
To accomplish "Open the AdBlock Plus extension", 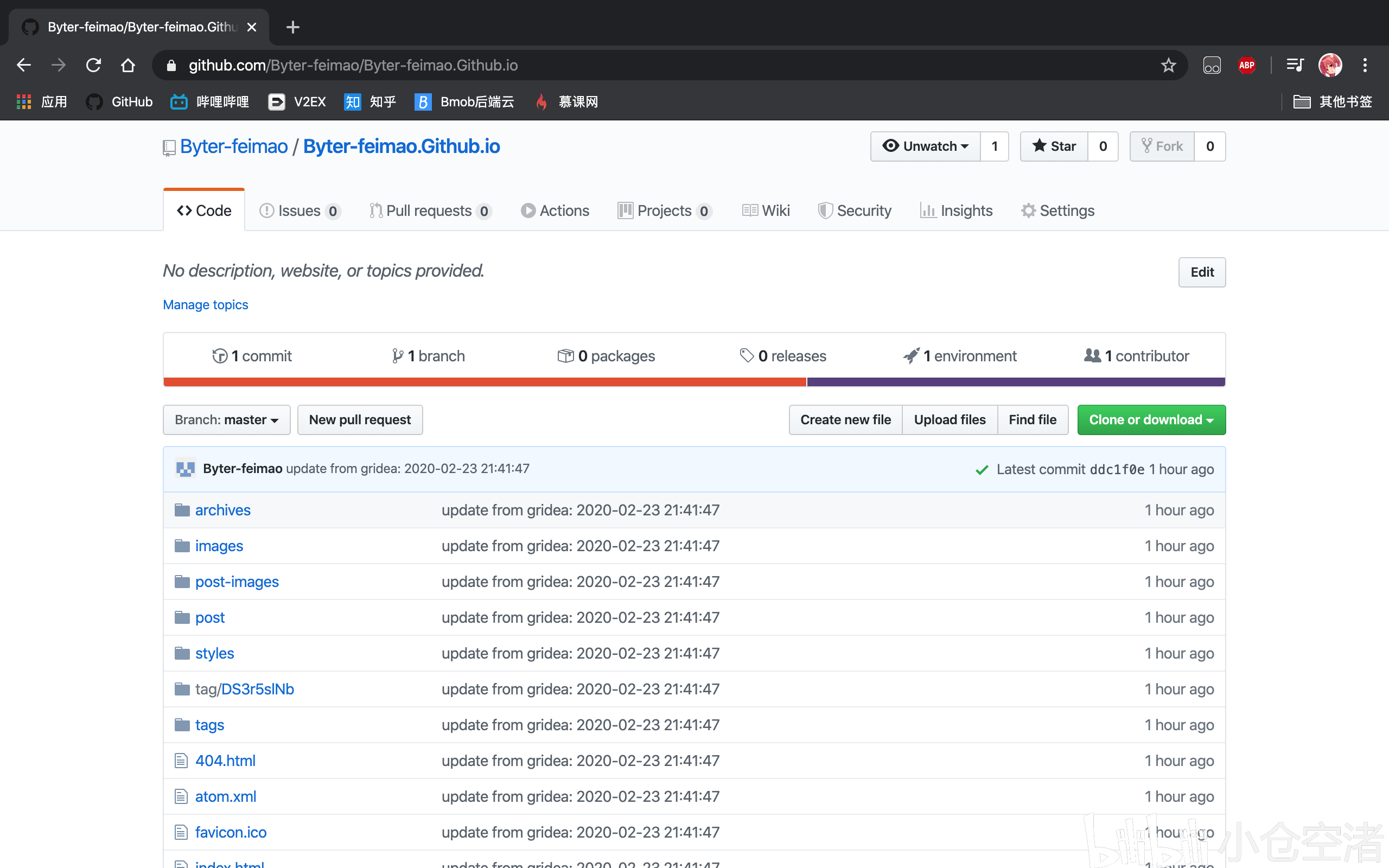I will (1246, 65).
